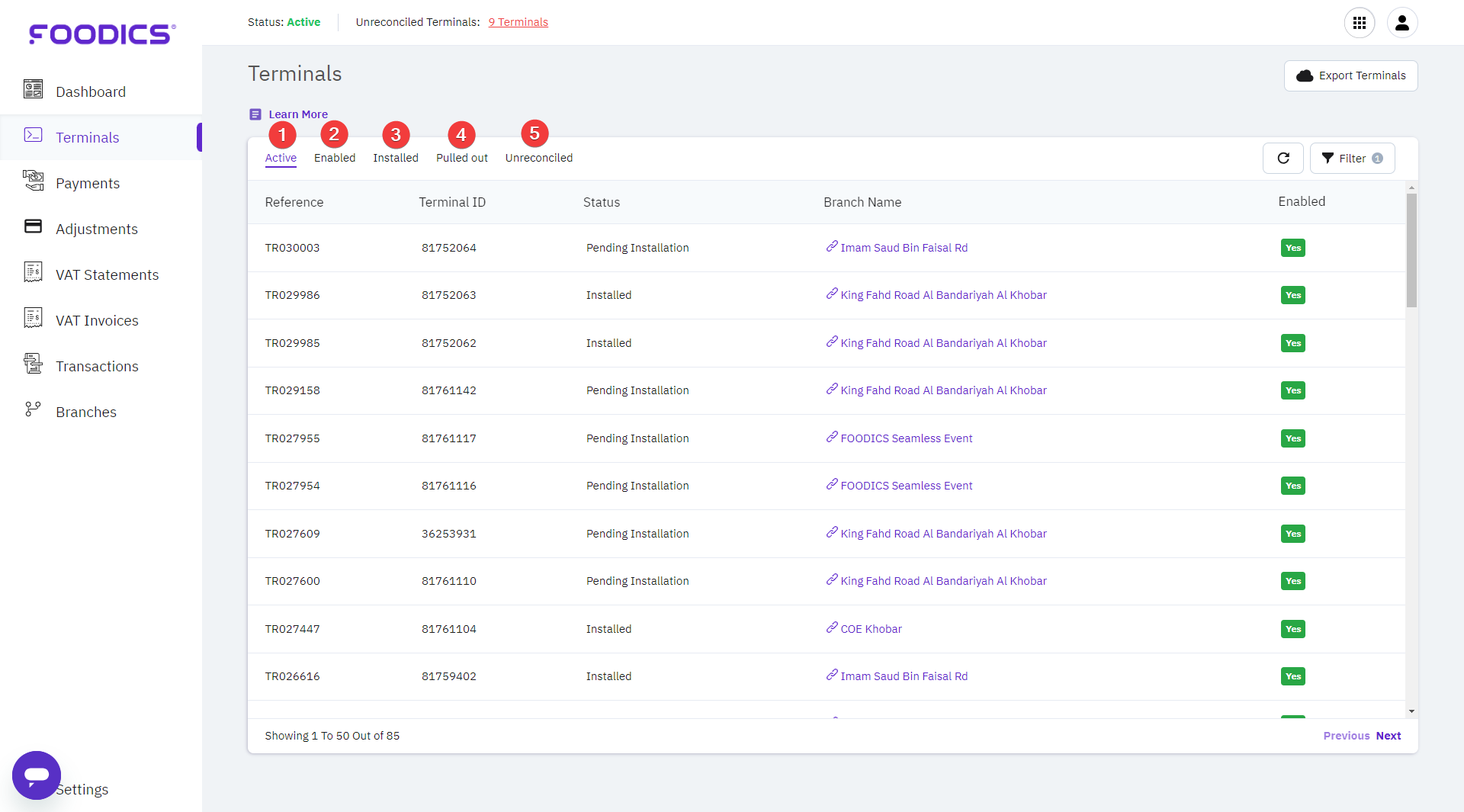
Task: Click the Reference column header
Action: click(x=294, y=202)
